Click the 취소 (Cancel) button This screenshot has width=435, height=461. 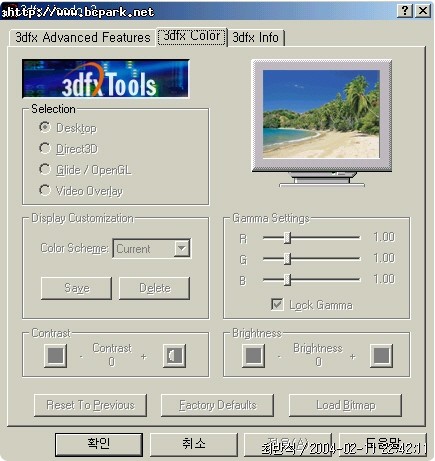coord(194,444)
